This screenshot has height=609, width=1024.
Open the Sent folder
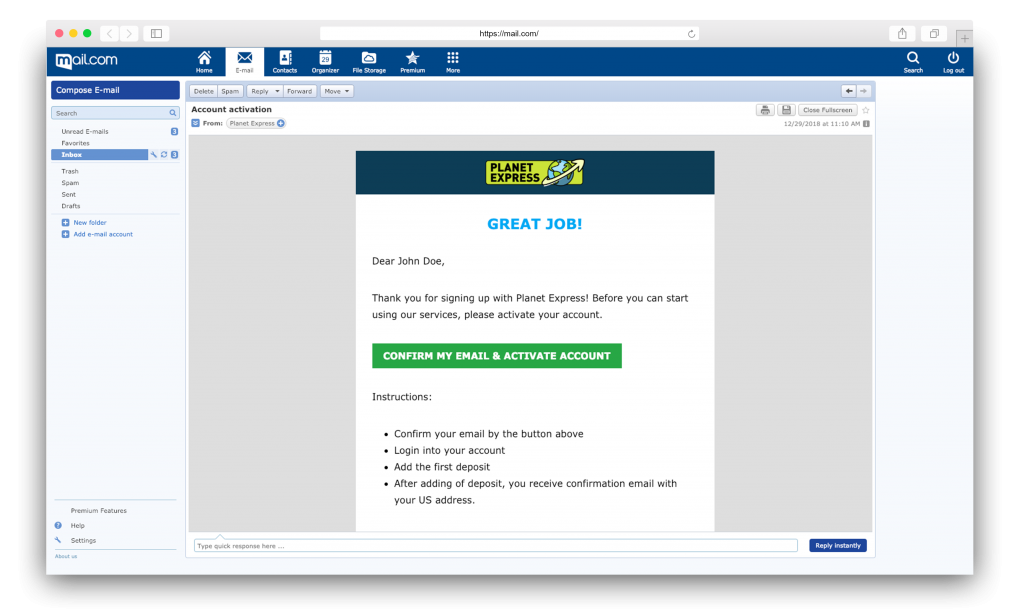point(69,195)
